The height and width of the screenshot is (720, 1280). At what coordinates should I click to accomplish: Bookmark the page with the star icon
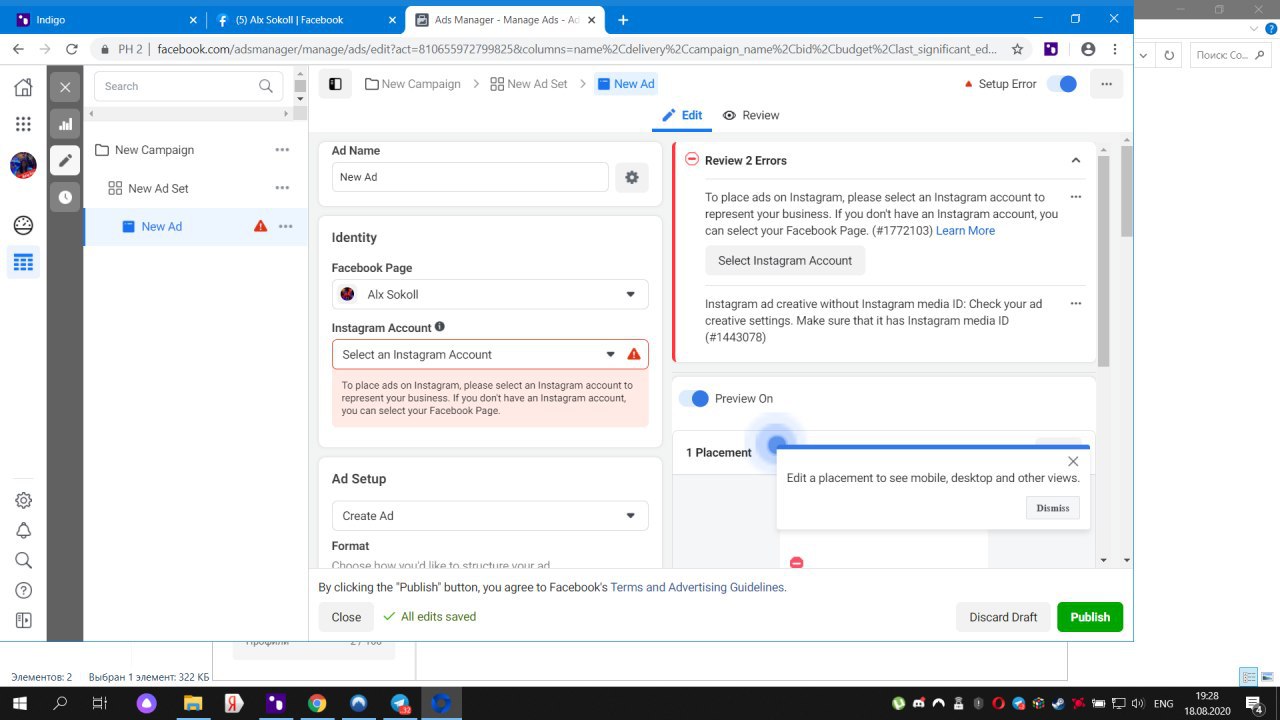[1017, 49]
